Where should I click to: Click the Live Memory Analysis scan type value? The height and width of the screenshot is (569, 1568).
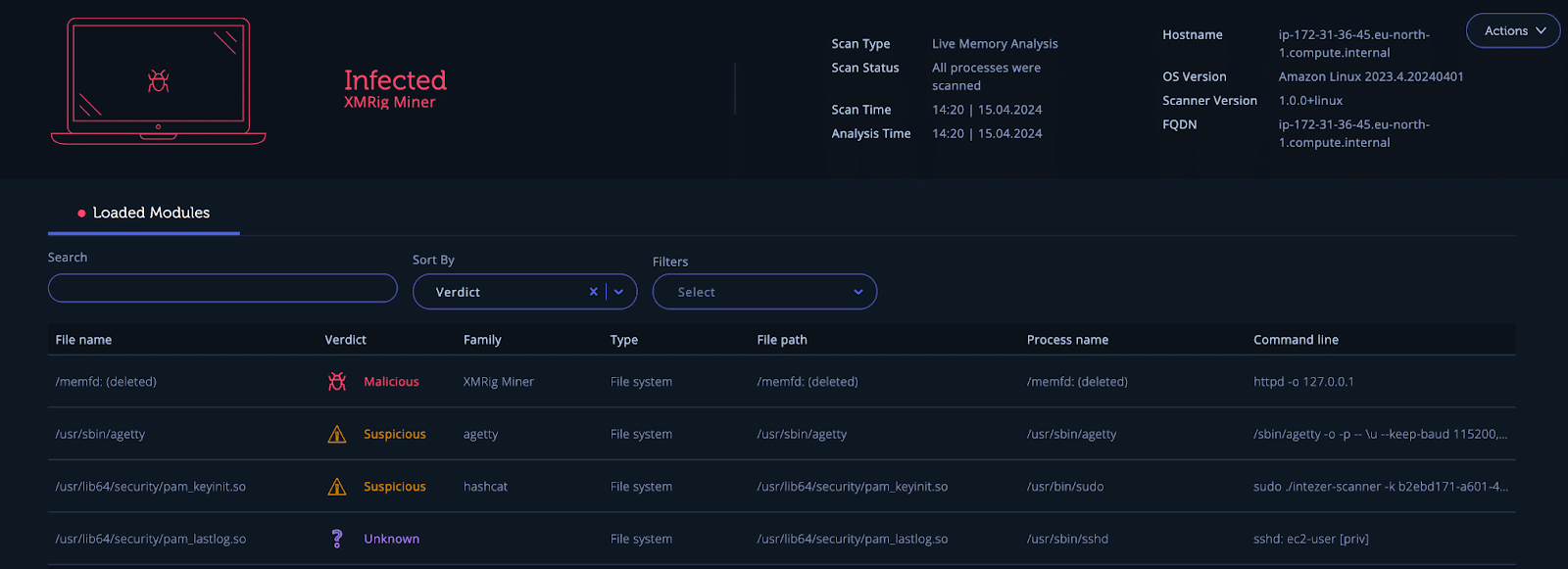click(x=995, y=44)
